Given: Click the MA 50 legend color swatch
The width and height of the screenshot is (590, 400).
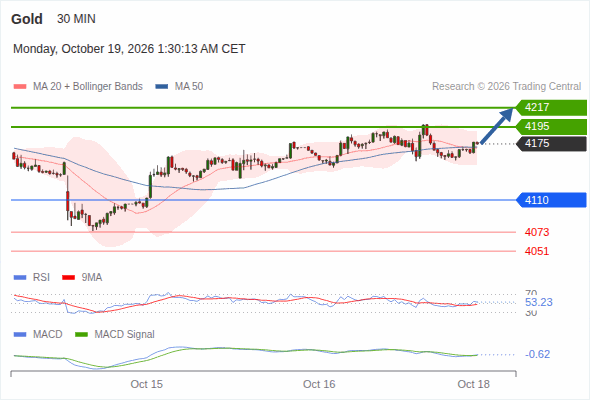Looking at the screenshot, I should coord(162,87).
